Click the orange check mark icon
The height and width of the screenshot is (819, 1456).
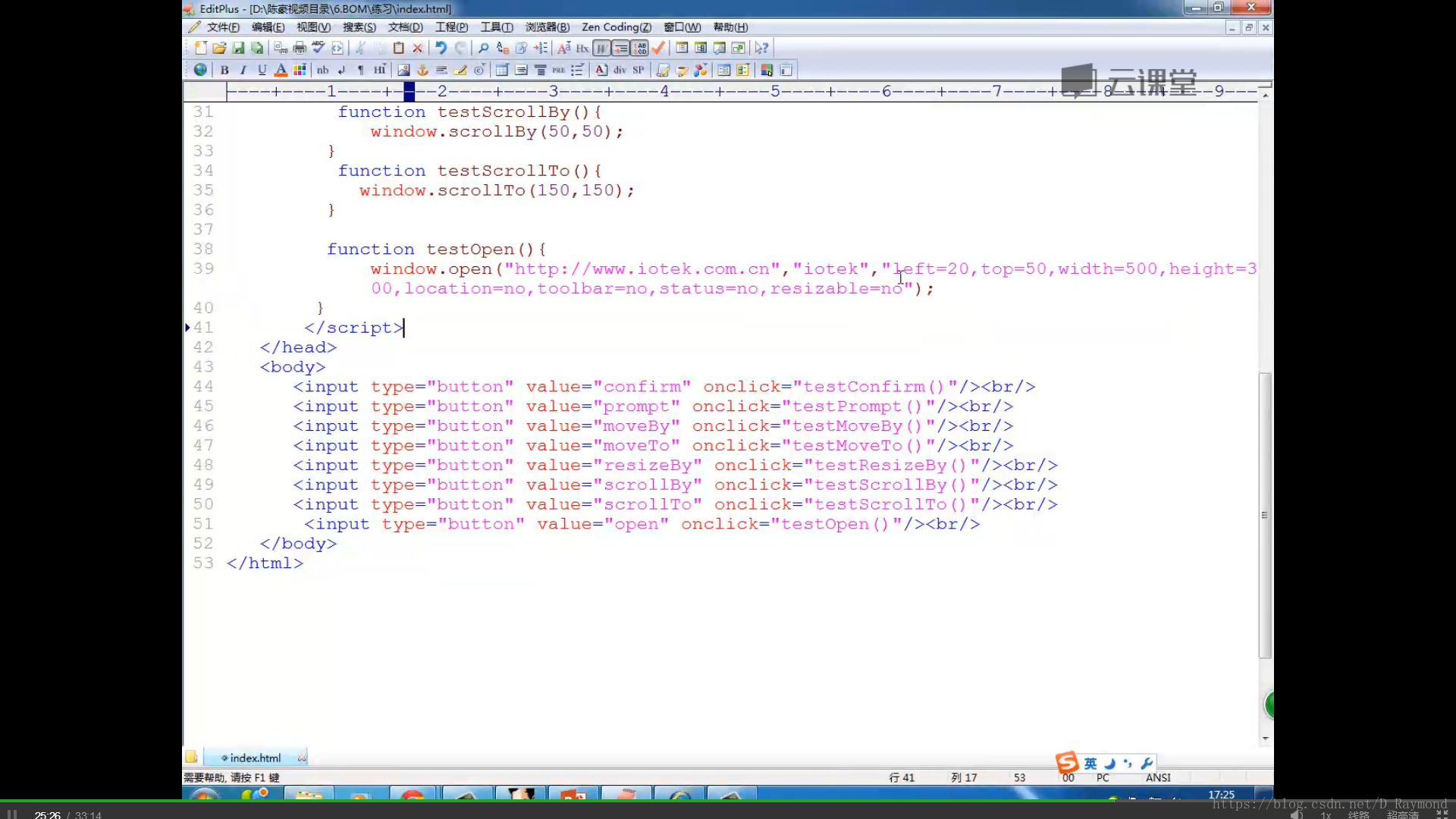point(658,48)
